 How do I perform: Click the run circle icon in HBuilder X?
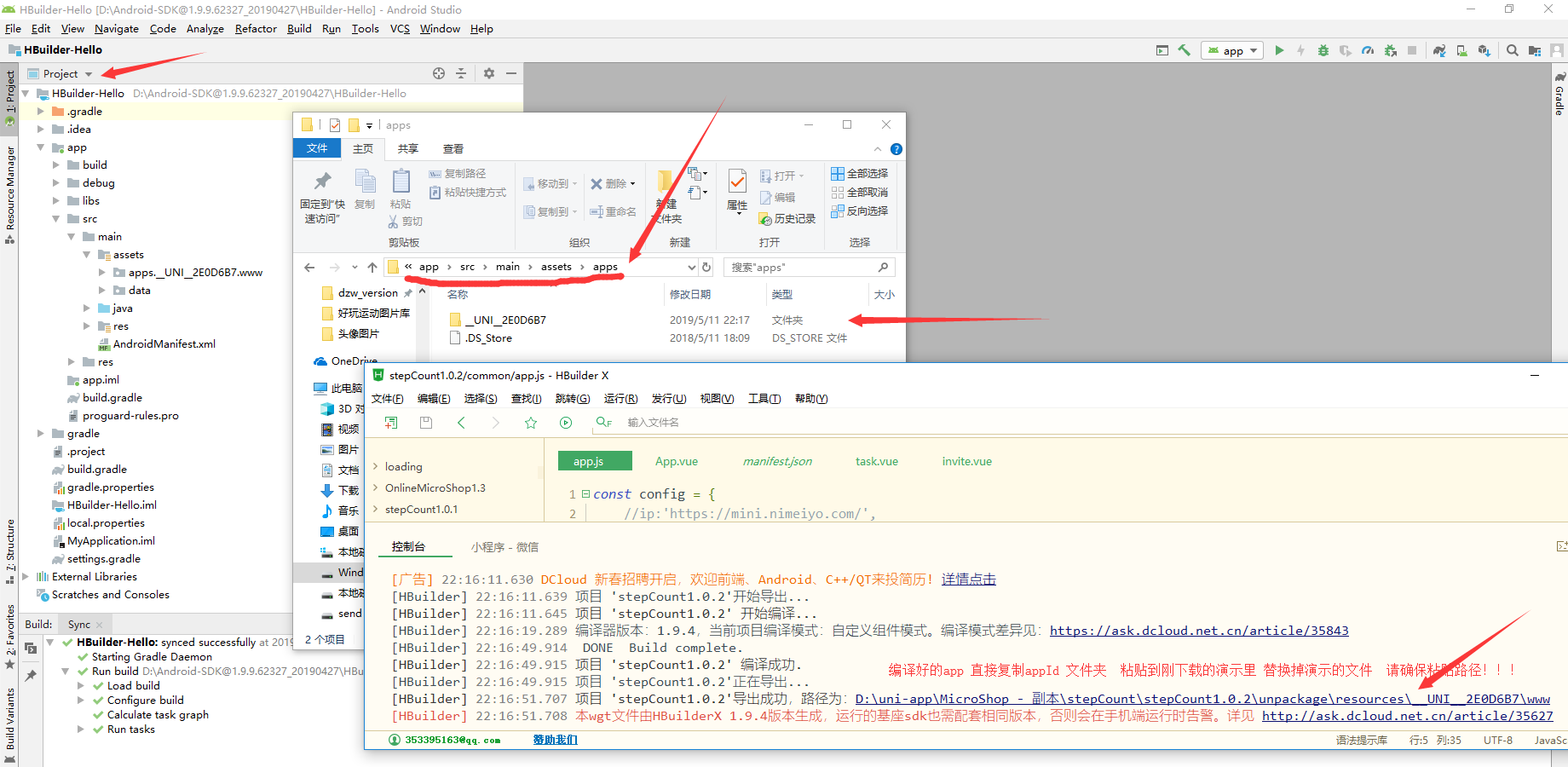pyautogui.click(x=566, y=423)
